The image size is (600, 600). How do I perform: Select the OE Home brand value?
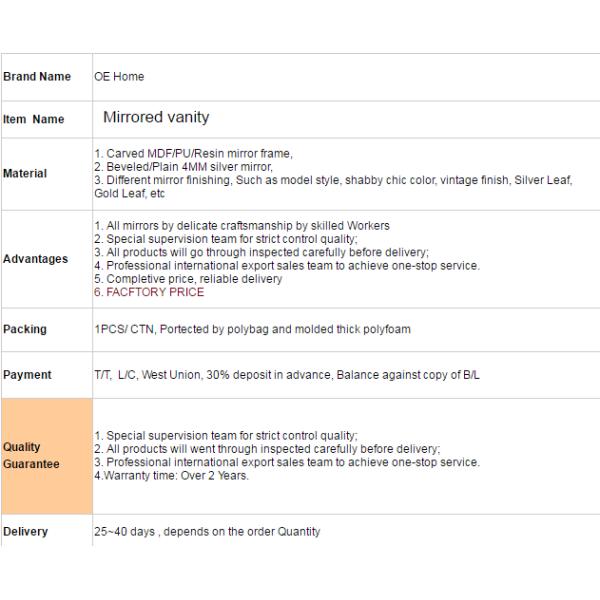point(119,77)
